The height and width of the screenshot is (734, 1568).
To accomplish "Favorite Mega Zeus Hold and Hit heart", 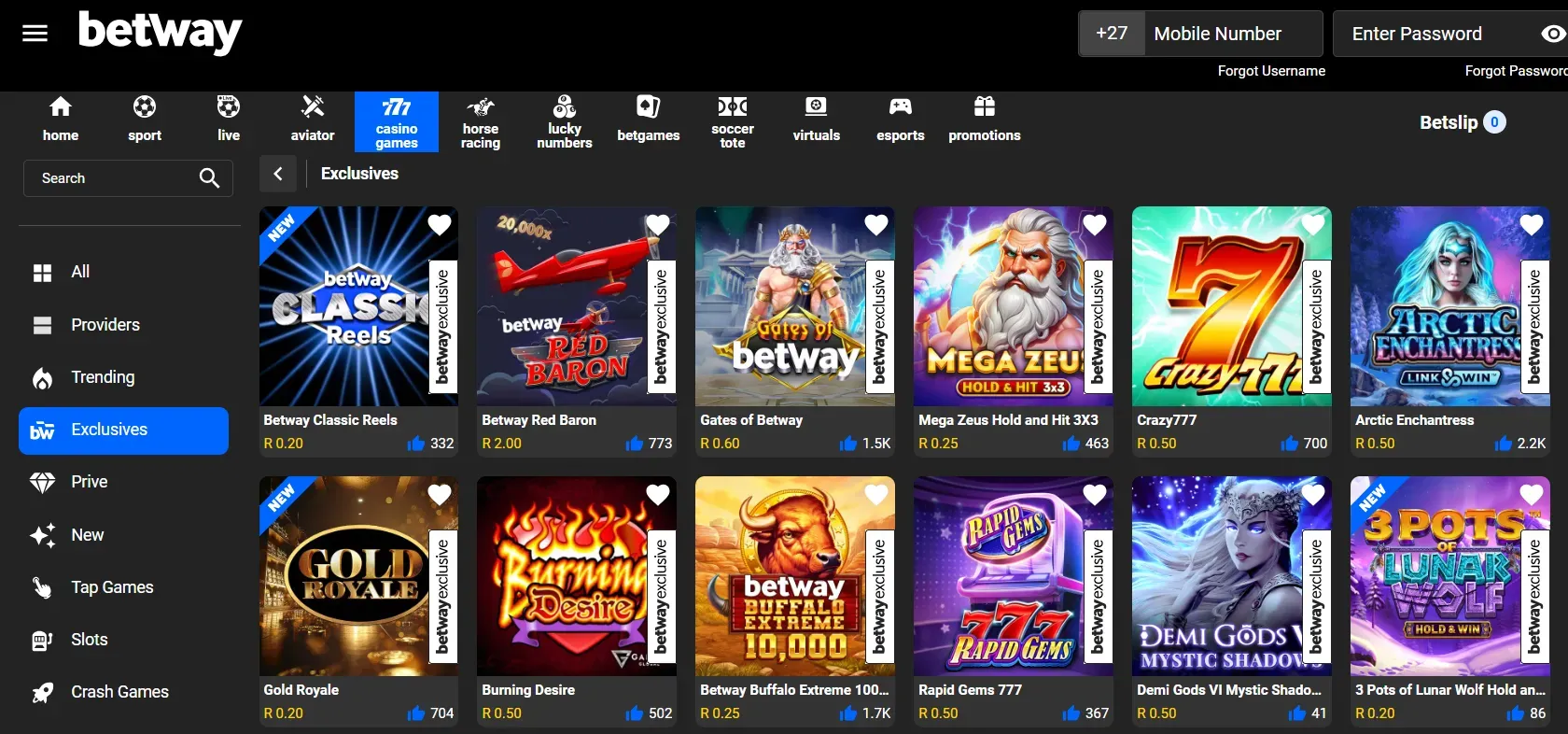I will (1094, 225).
